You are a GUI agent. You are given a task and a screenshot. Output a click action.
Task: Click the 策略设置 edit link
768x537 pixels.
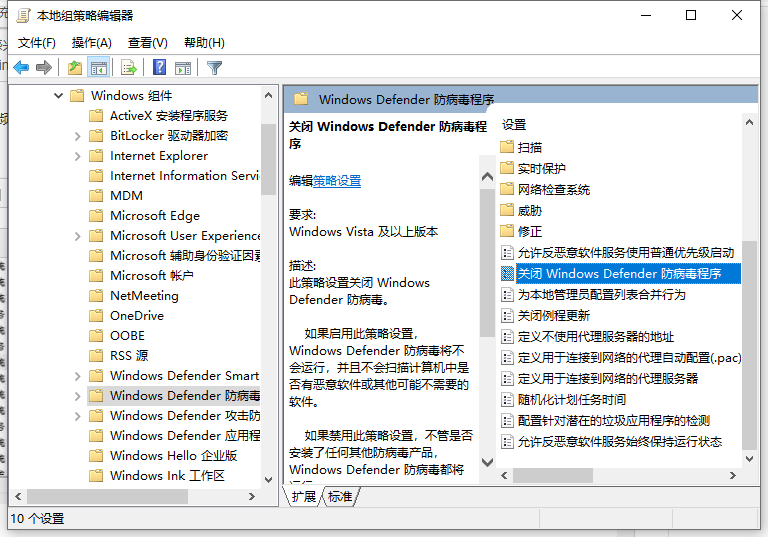(x=337, y=181)
